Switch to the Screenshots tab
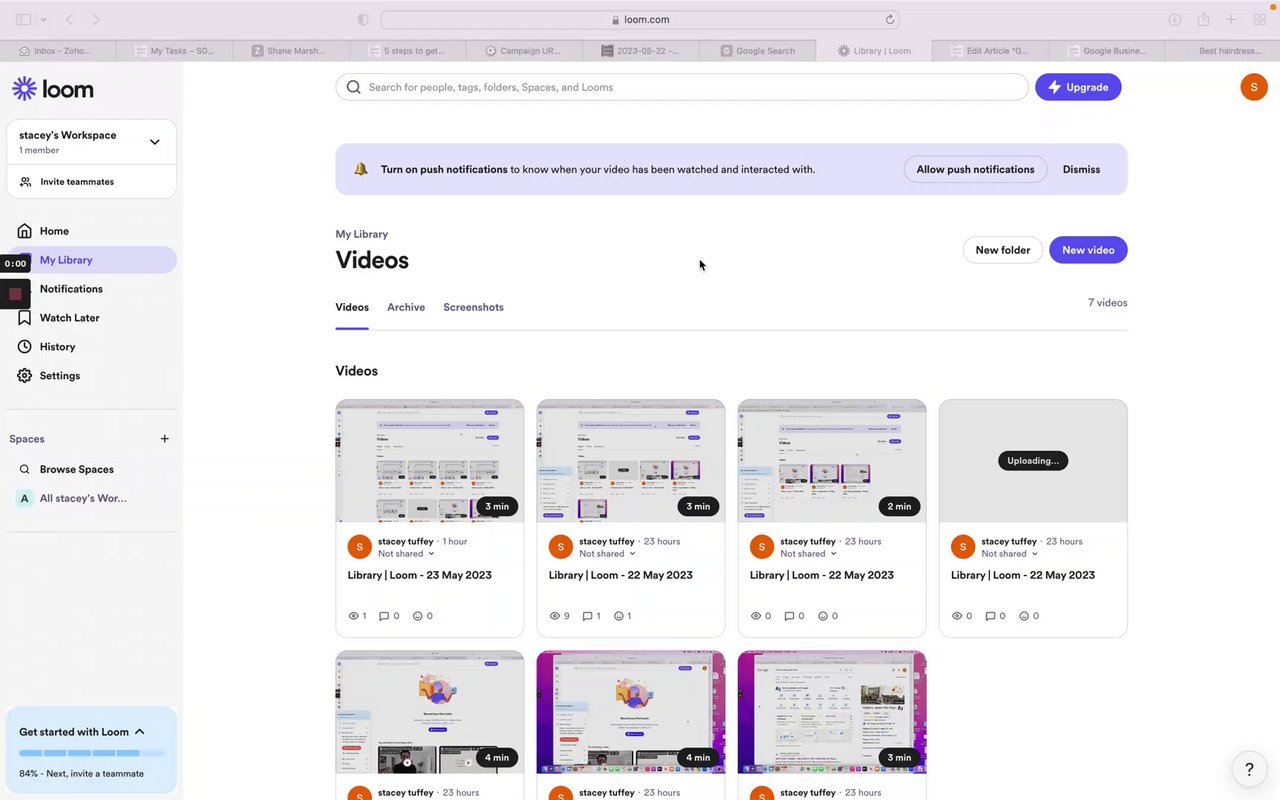1280x800 pixels. [473, 307]
